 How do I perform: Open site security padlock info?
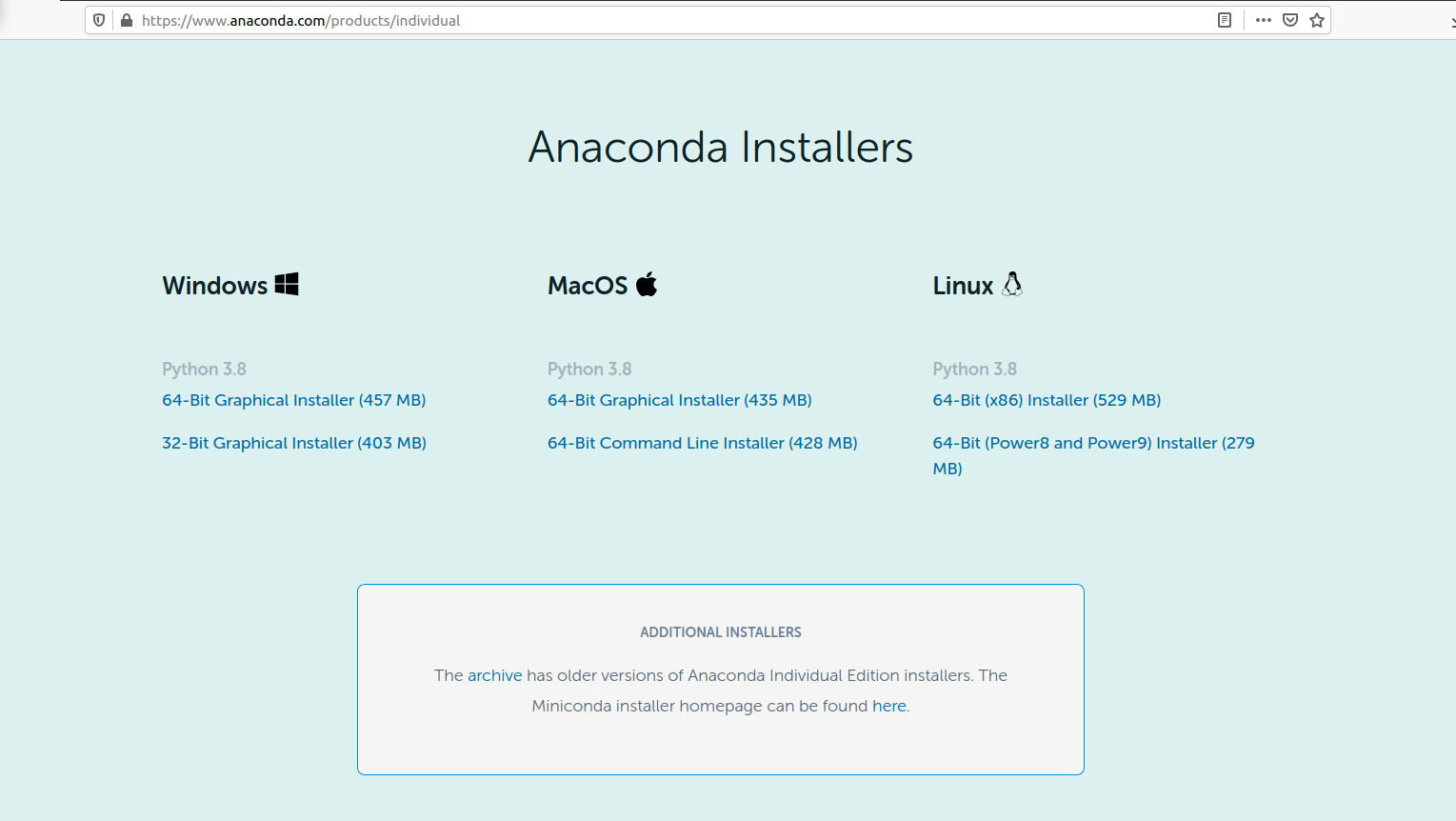[x=126, y=20]
